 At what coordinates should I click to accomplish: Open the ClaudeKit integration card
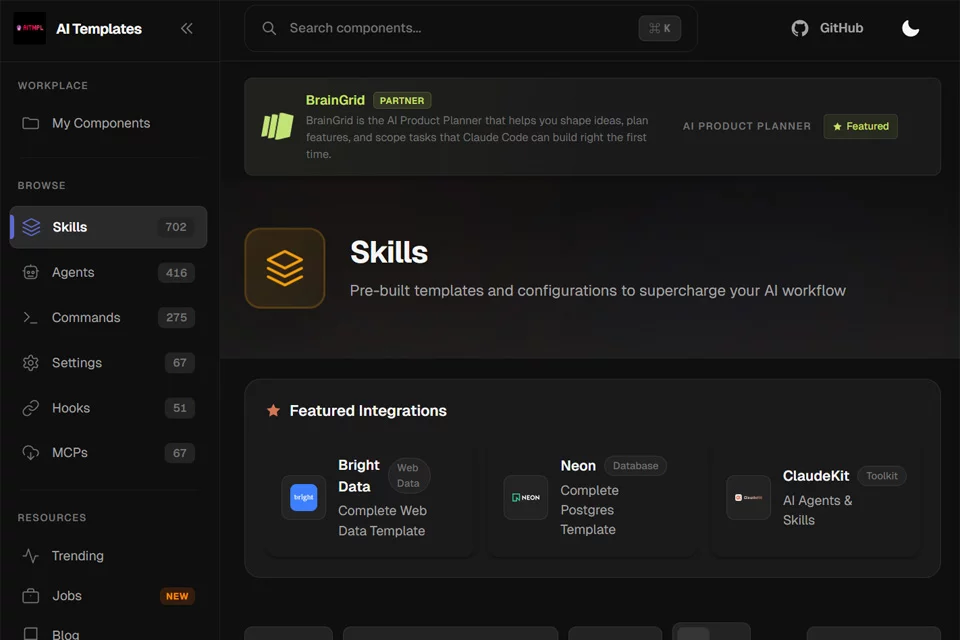click(x=815, y=498)
